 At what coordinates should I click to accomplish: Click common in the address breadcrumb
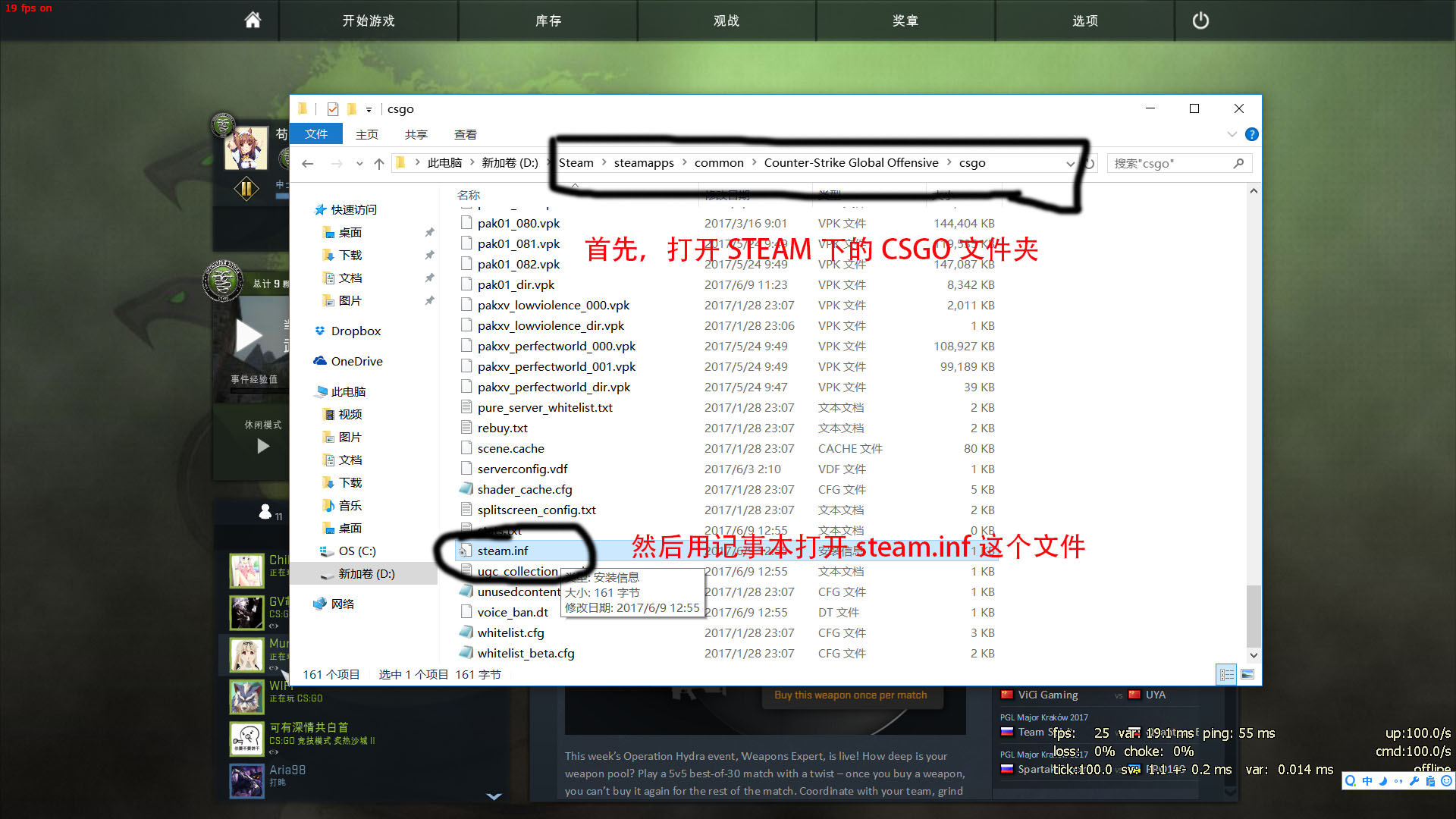pyautogui.click(x=719, y=163)
